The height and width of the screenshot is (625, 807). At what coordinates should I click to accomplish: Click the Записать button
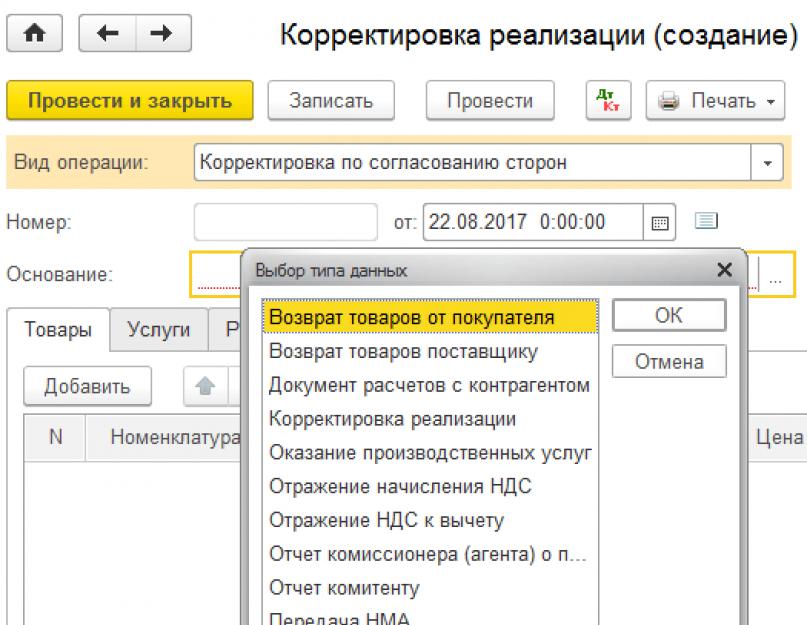(331, 101)
